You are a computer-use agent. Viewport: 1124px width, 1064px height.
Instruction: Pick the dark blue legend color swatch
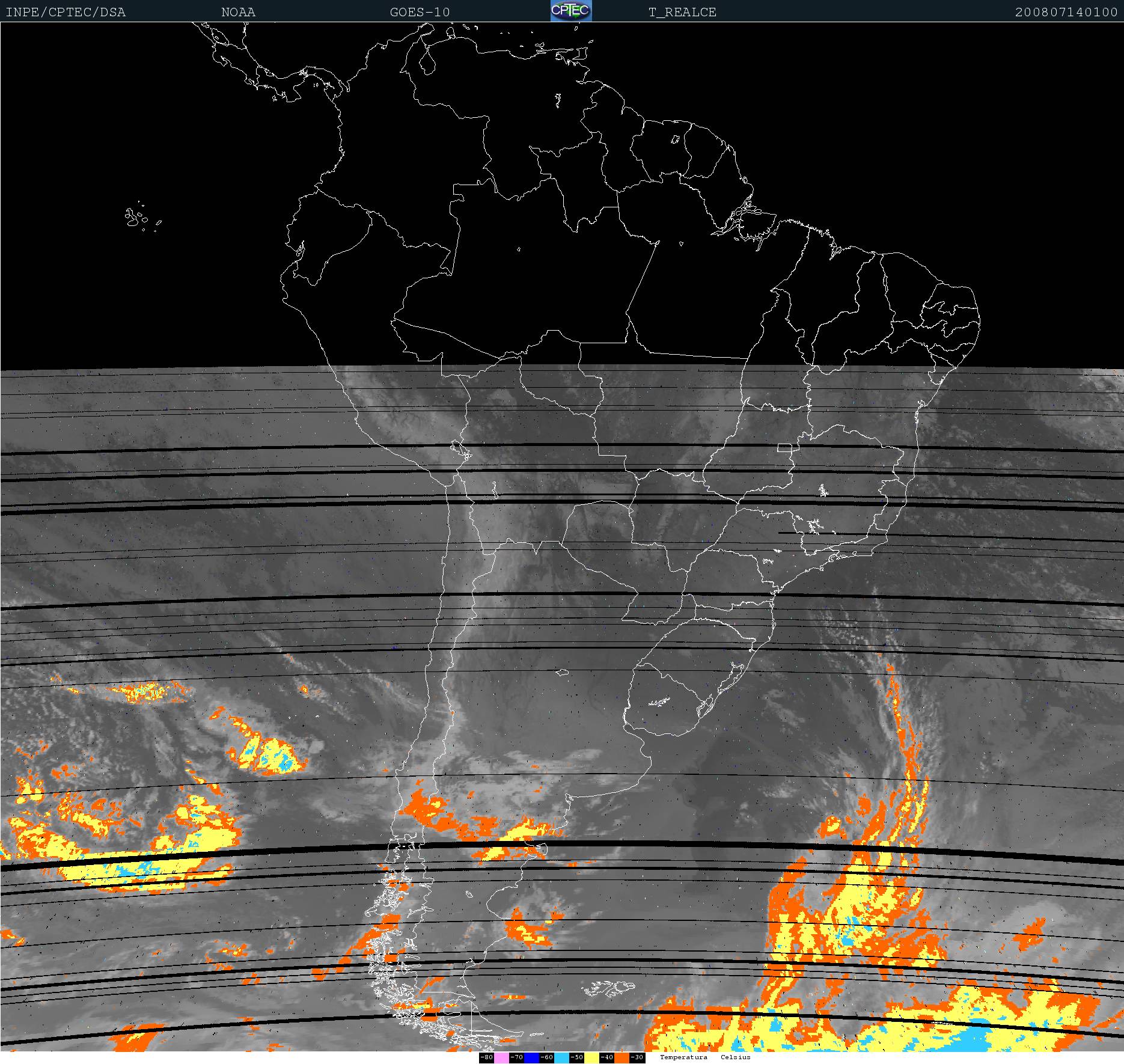coord(531,1057)
